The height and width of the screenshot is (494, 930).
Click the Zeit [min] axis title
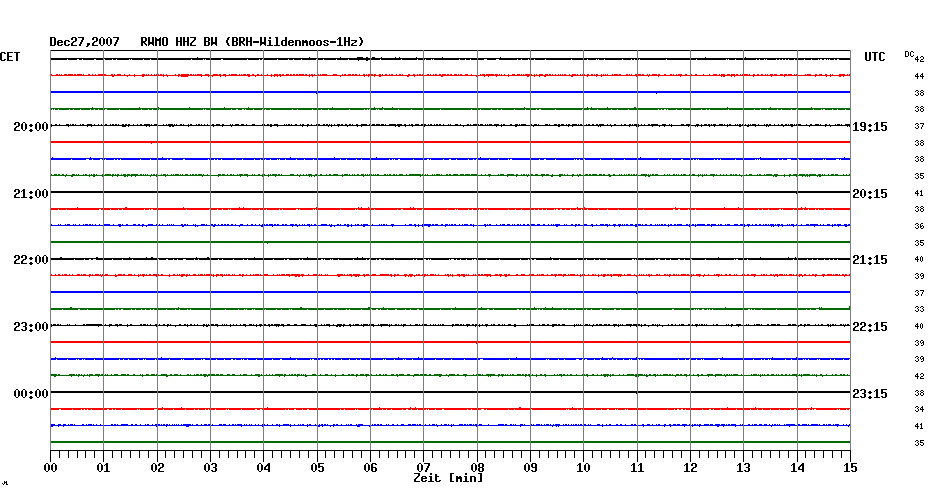448,478
